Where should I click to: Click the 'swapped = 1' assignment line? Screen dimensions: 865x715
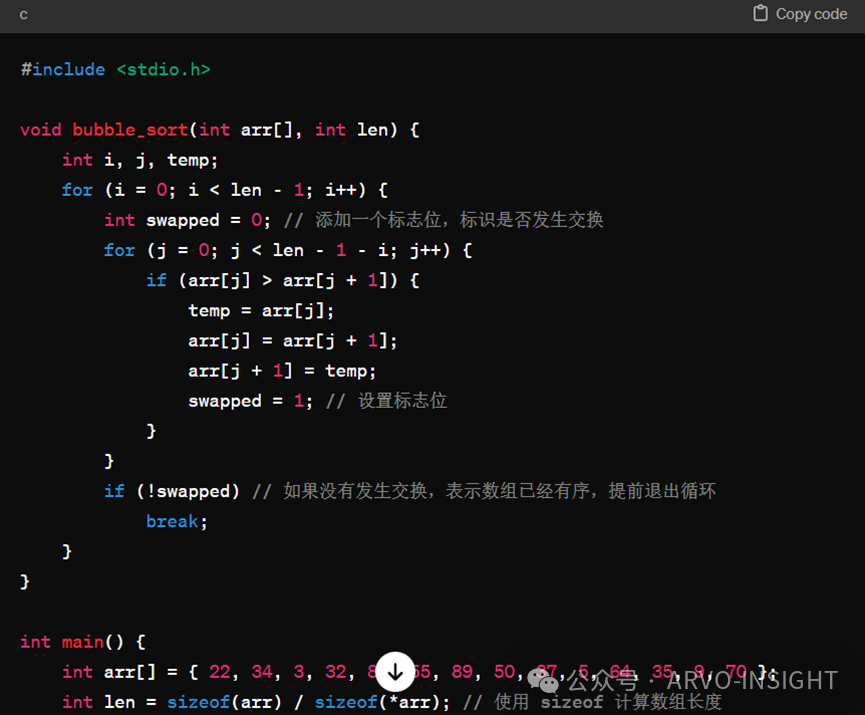[250, 401]
